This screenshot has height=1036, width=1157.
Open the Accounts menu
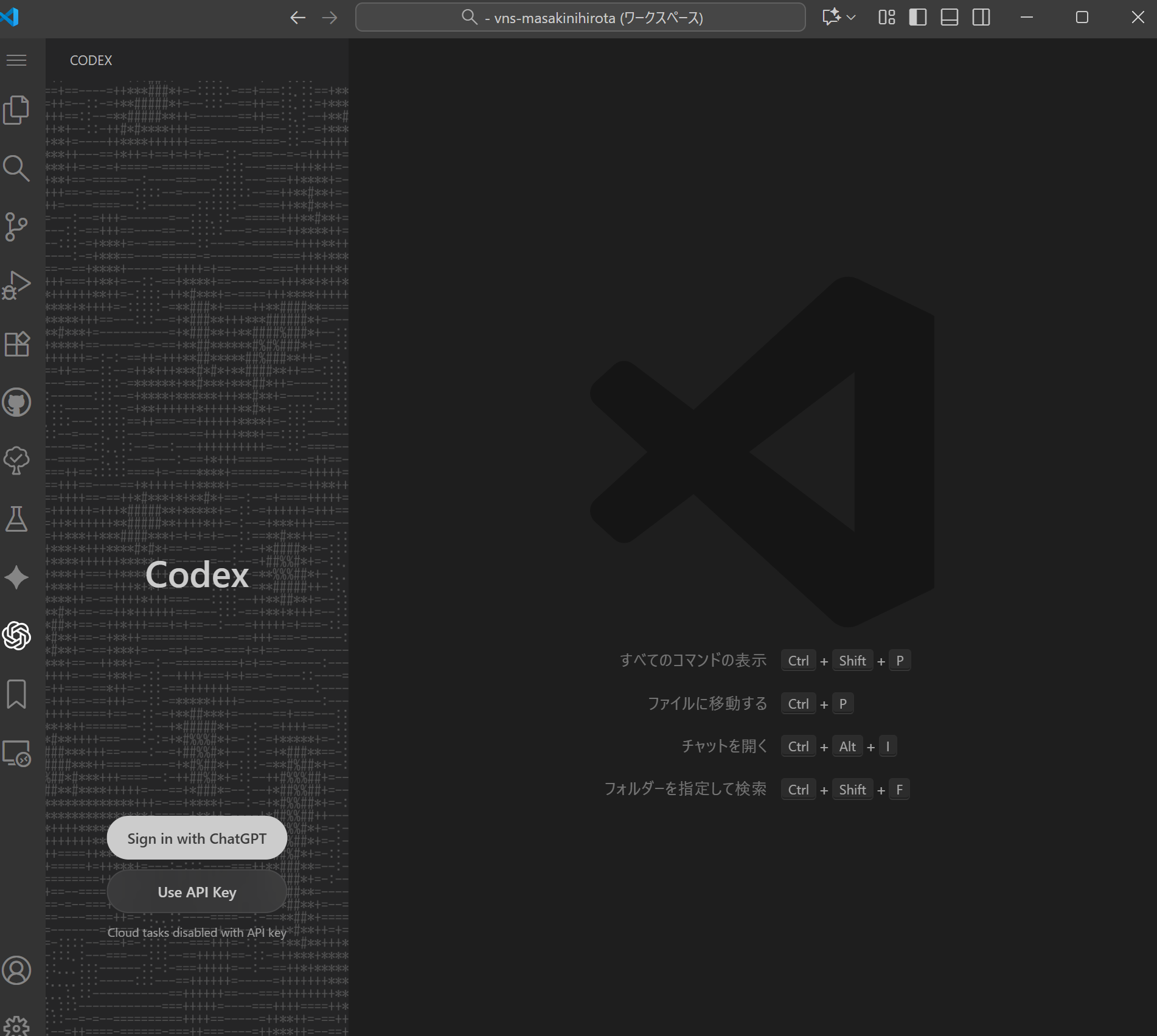click(x=16, y=971)
